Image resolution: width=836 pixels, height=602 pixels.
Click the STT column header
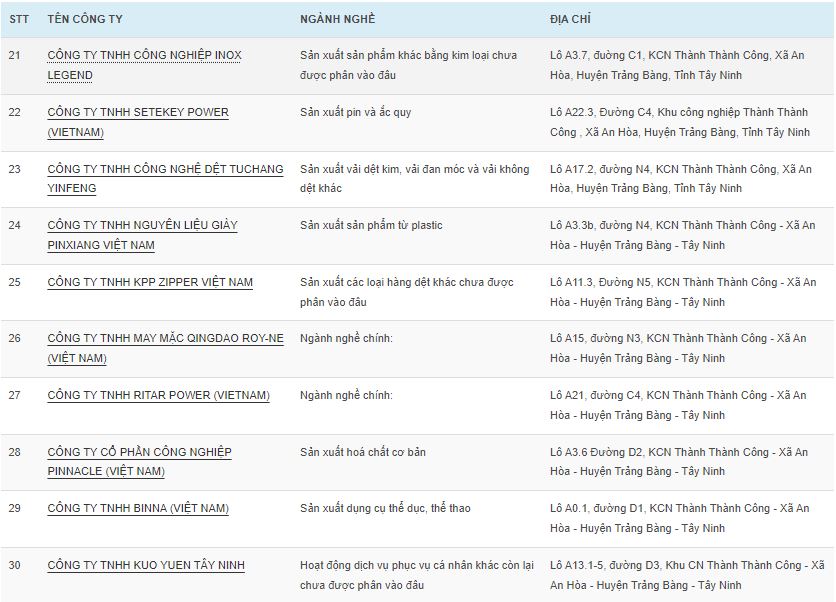point(19,20)
